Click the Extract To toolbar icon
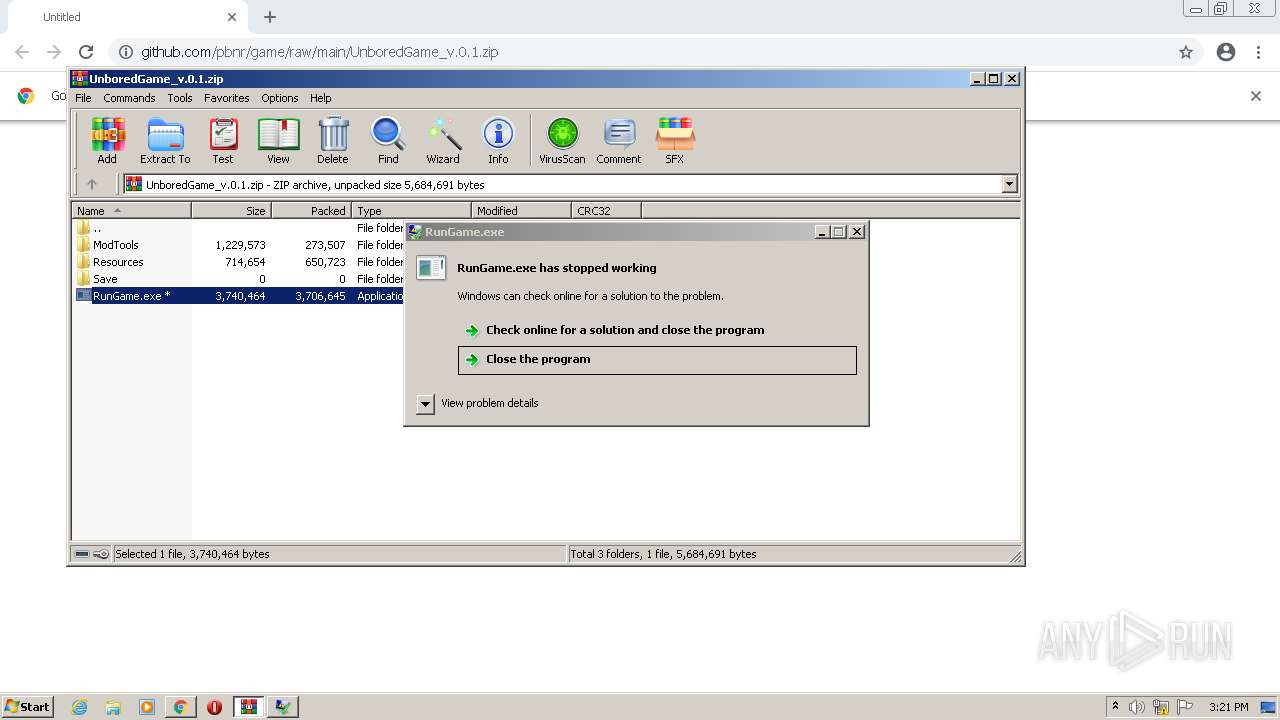The height and width of the screenshot is (720, 1280). 165,141
